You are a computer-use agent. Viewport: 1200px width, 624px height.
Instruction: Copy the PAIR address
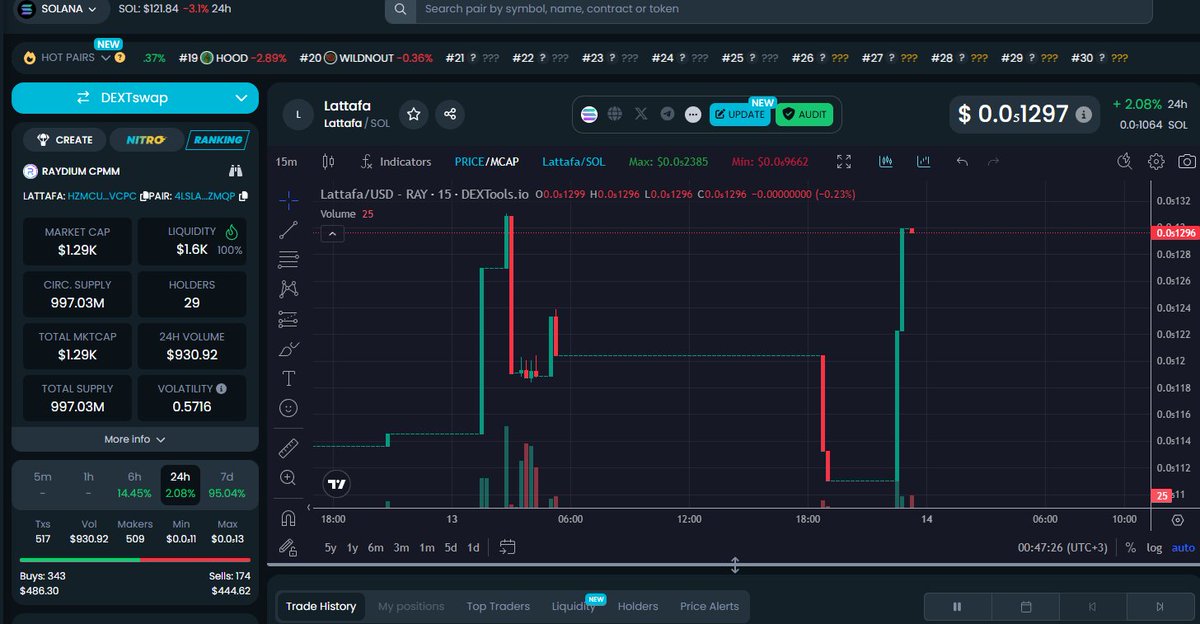tap(243, 196)
